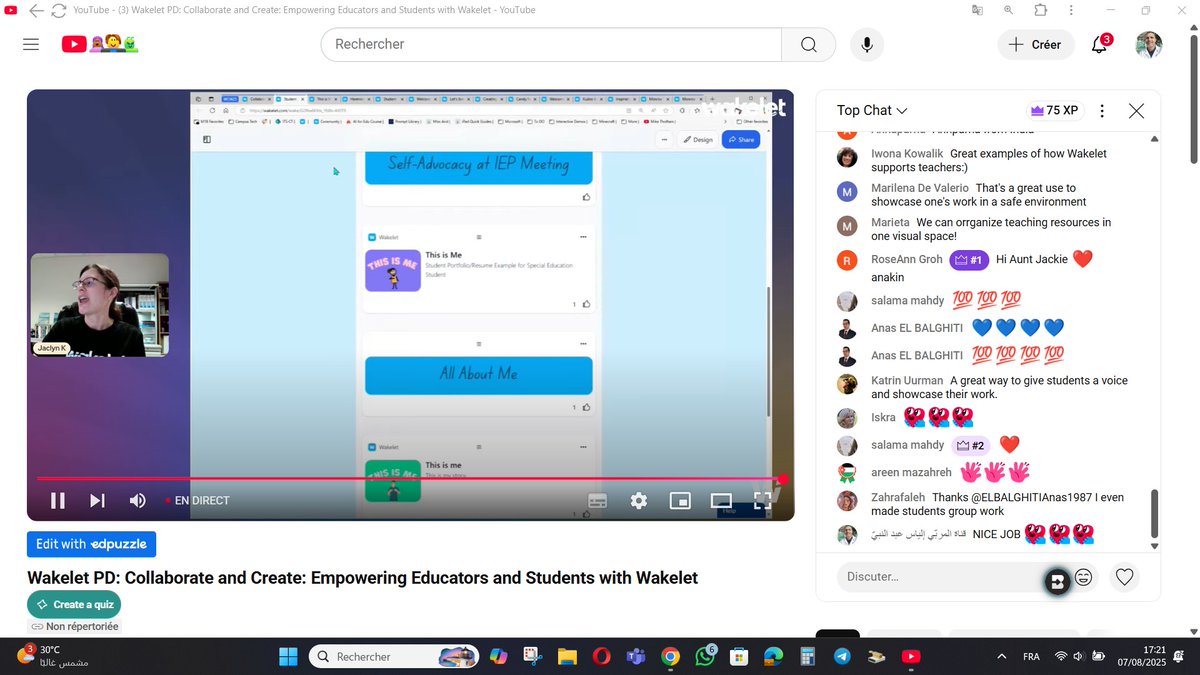Open the YouTube guide hamburger menu
The image size is (1200, 675).
[x=30, y=44]
